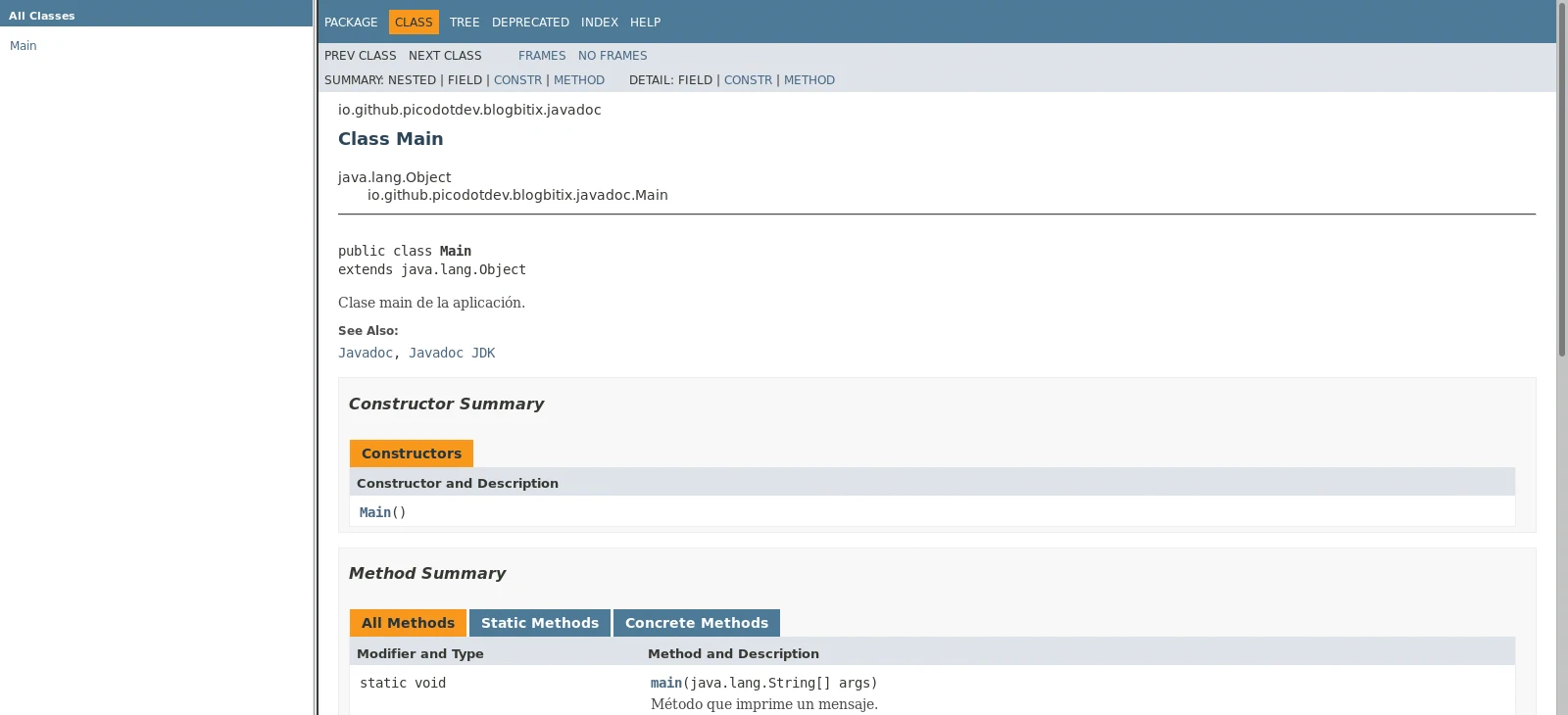Go to the PACKAGE navigation page
Viewport: 1568px width, 715px height.
[351, 23]
